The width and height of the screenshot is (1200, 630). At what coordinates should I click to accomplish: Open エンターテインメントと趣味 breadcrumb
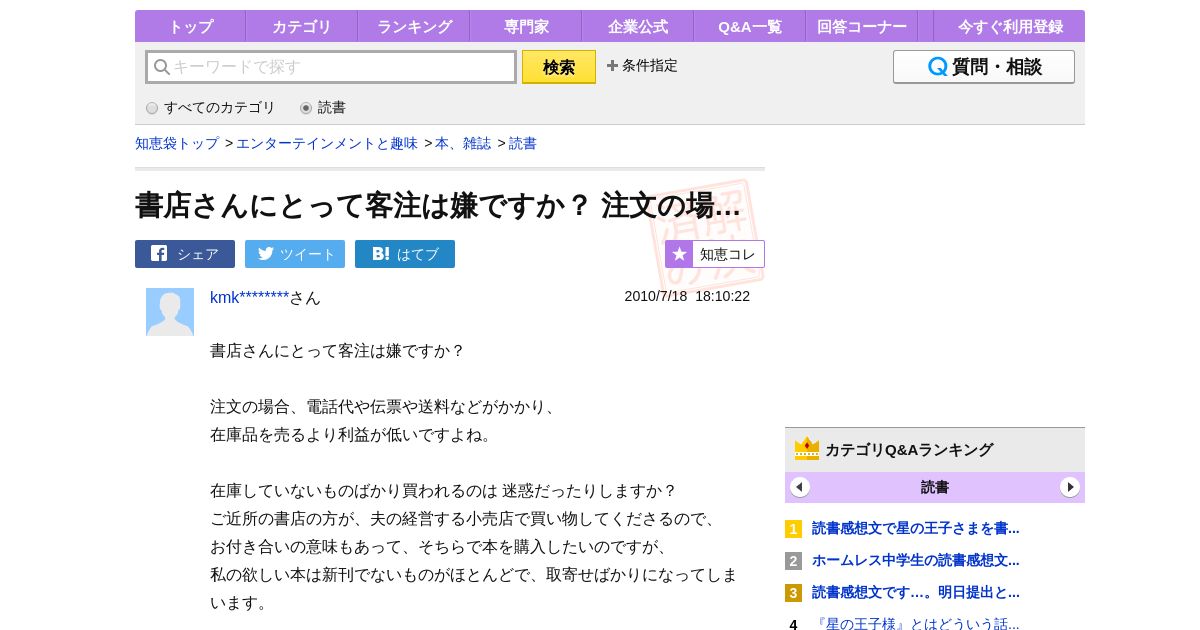(327, 143)
